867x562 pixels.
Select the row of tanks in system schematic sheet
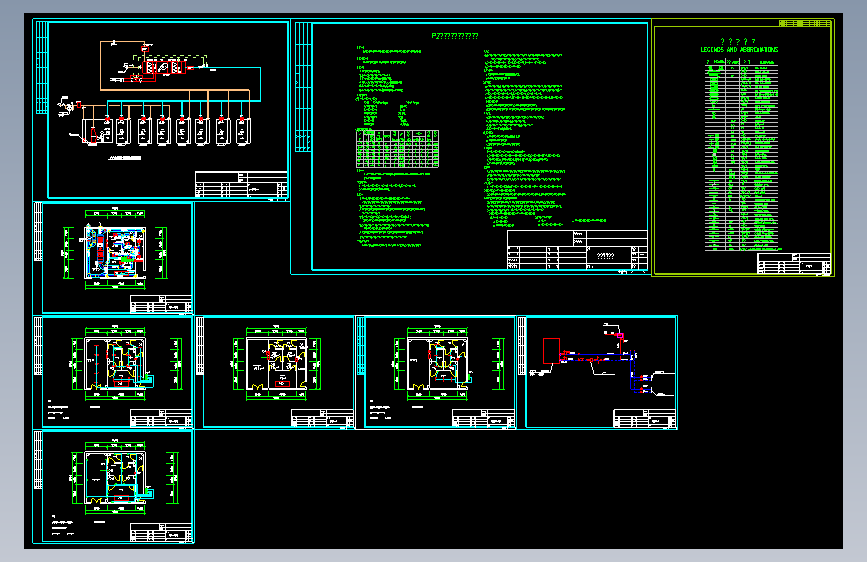(168, 132)
